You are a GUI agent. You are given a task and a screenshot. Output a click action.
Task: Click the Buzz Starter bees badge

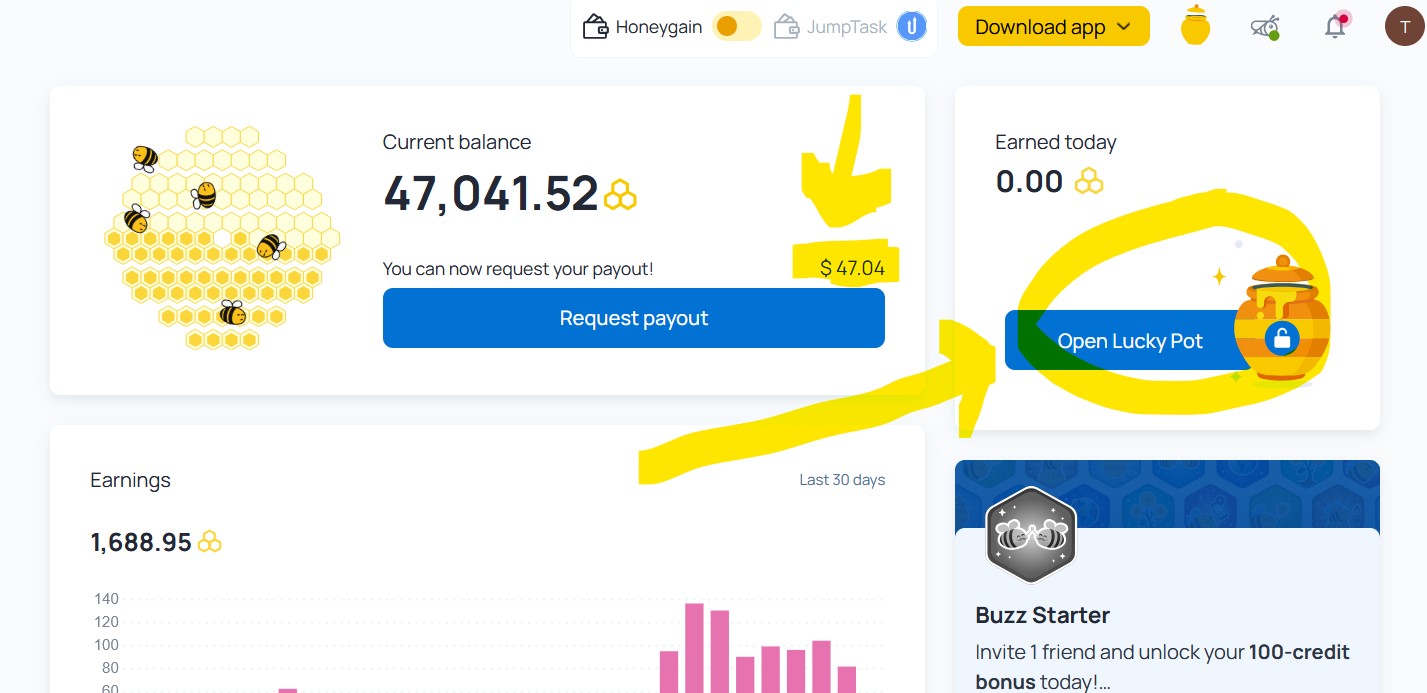1030,535
